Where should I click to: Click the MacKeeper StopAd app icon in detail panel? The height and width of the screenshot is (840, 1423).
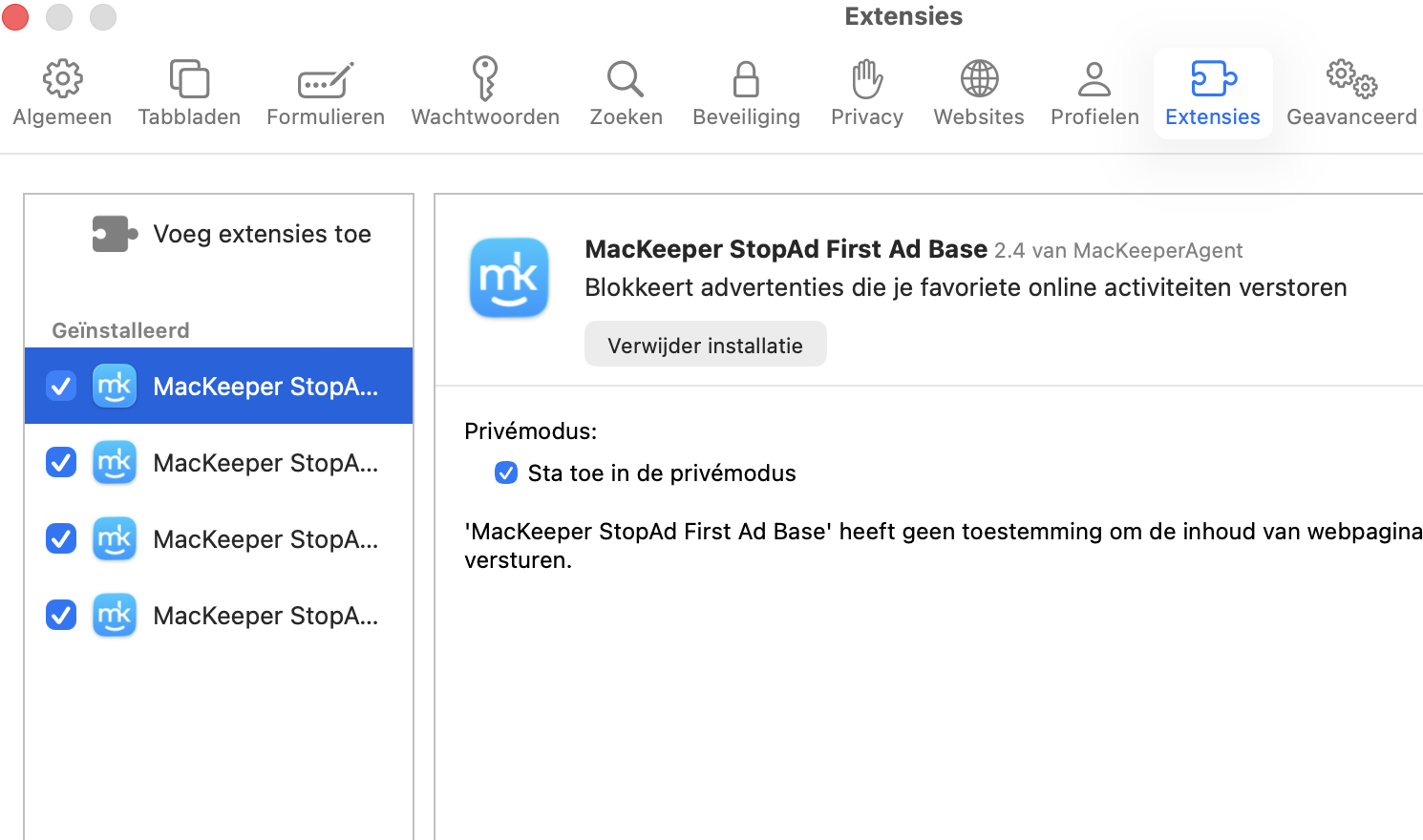(509, 278)
